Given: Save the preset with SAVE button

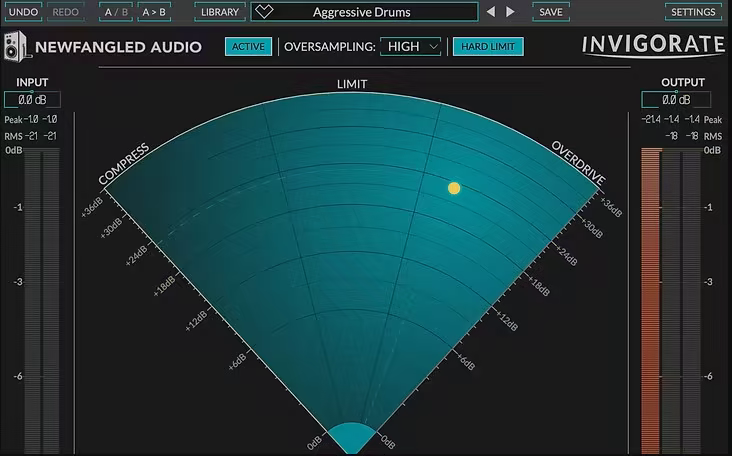Looking at the screenshot, I should coord(551,12).
